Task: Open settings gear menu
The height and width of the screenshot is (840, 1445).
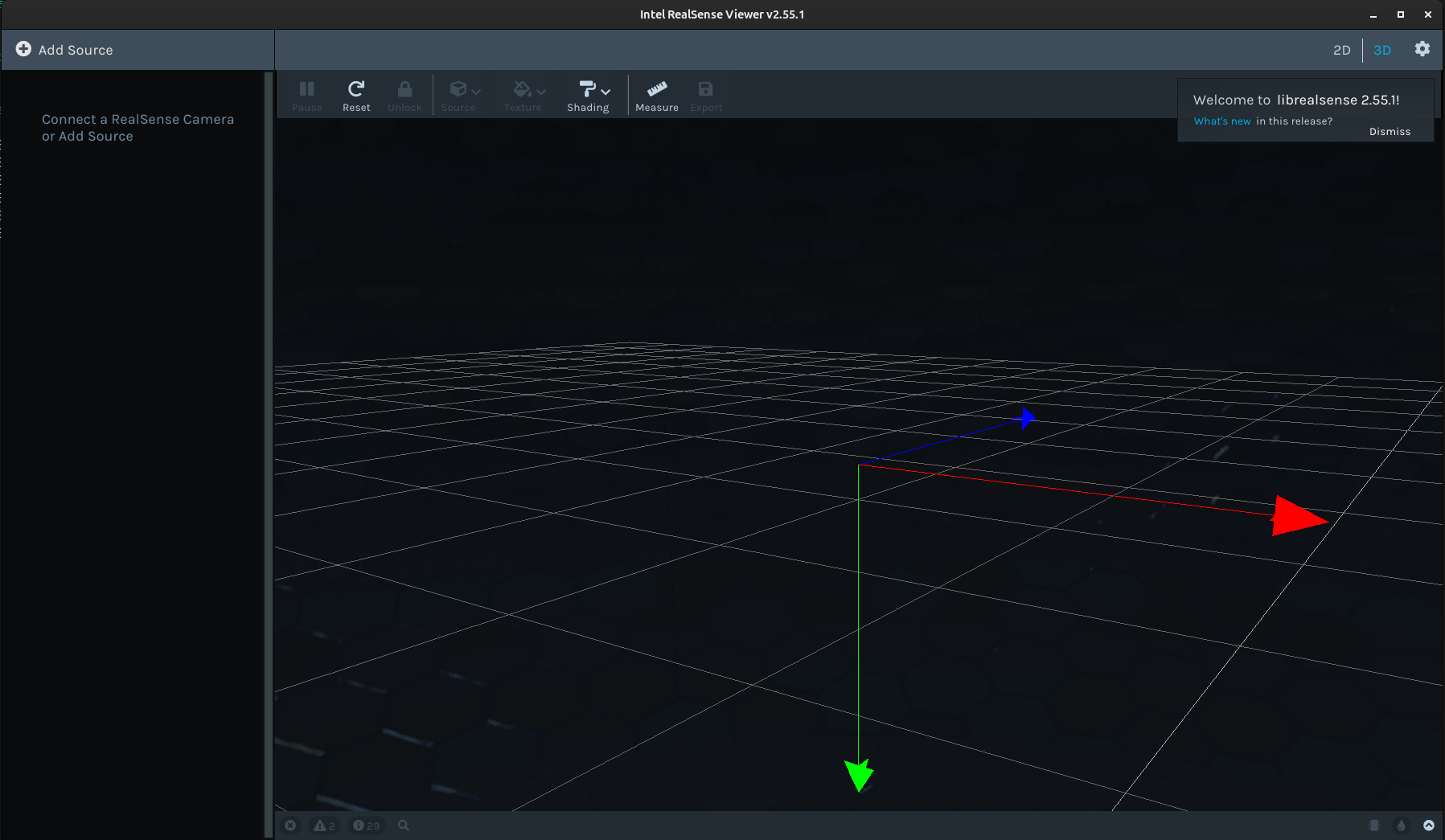Action: [x=1422, y=49]
